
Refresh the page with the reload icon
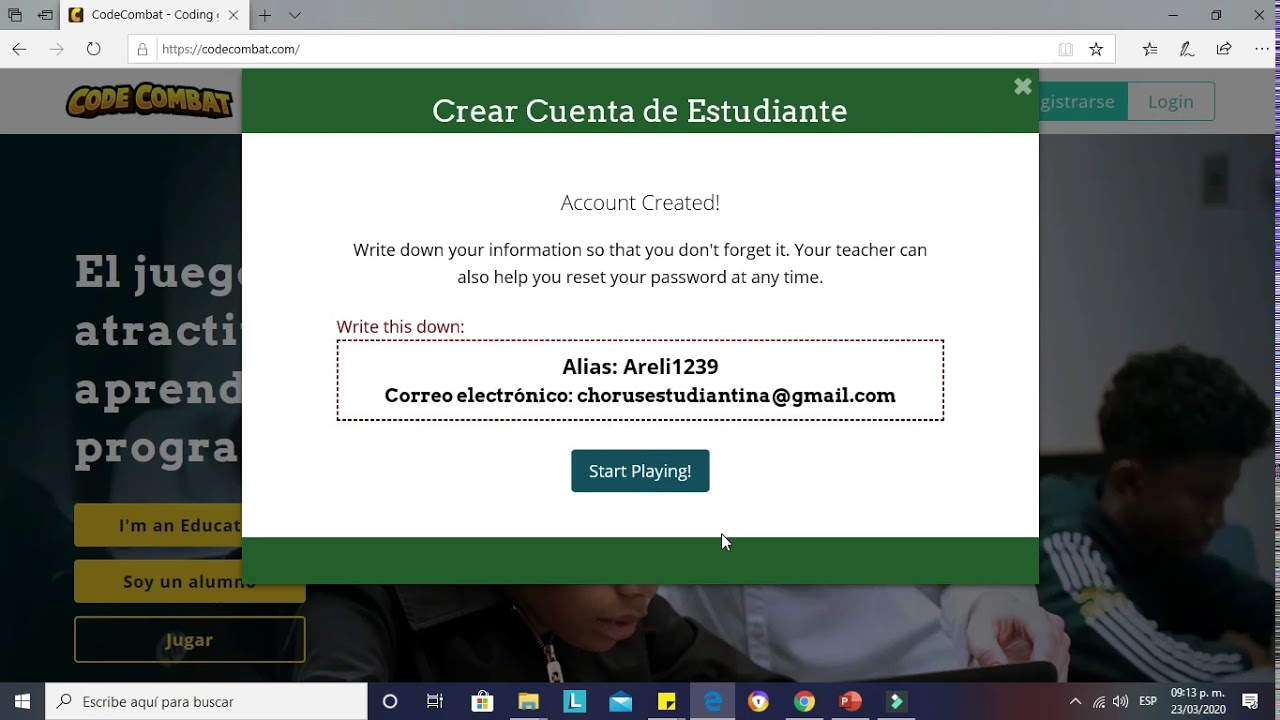pyautogui.click(x=93, y=49)
